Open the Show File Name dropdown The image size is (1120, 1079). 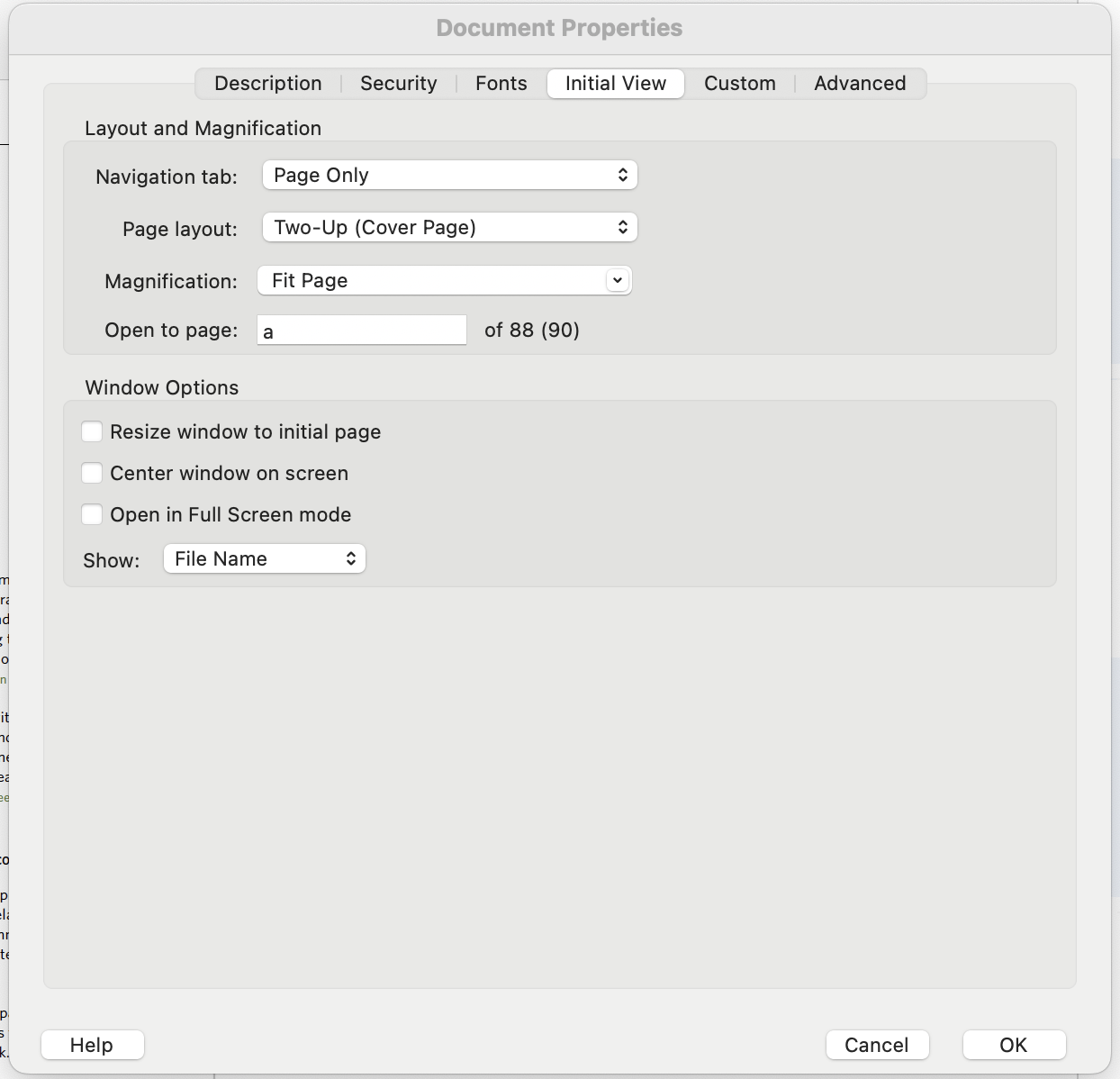coord(265,558)
